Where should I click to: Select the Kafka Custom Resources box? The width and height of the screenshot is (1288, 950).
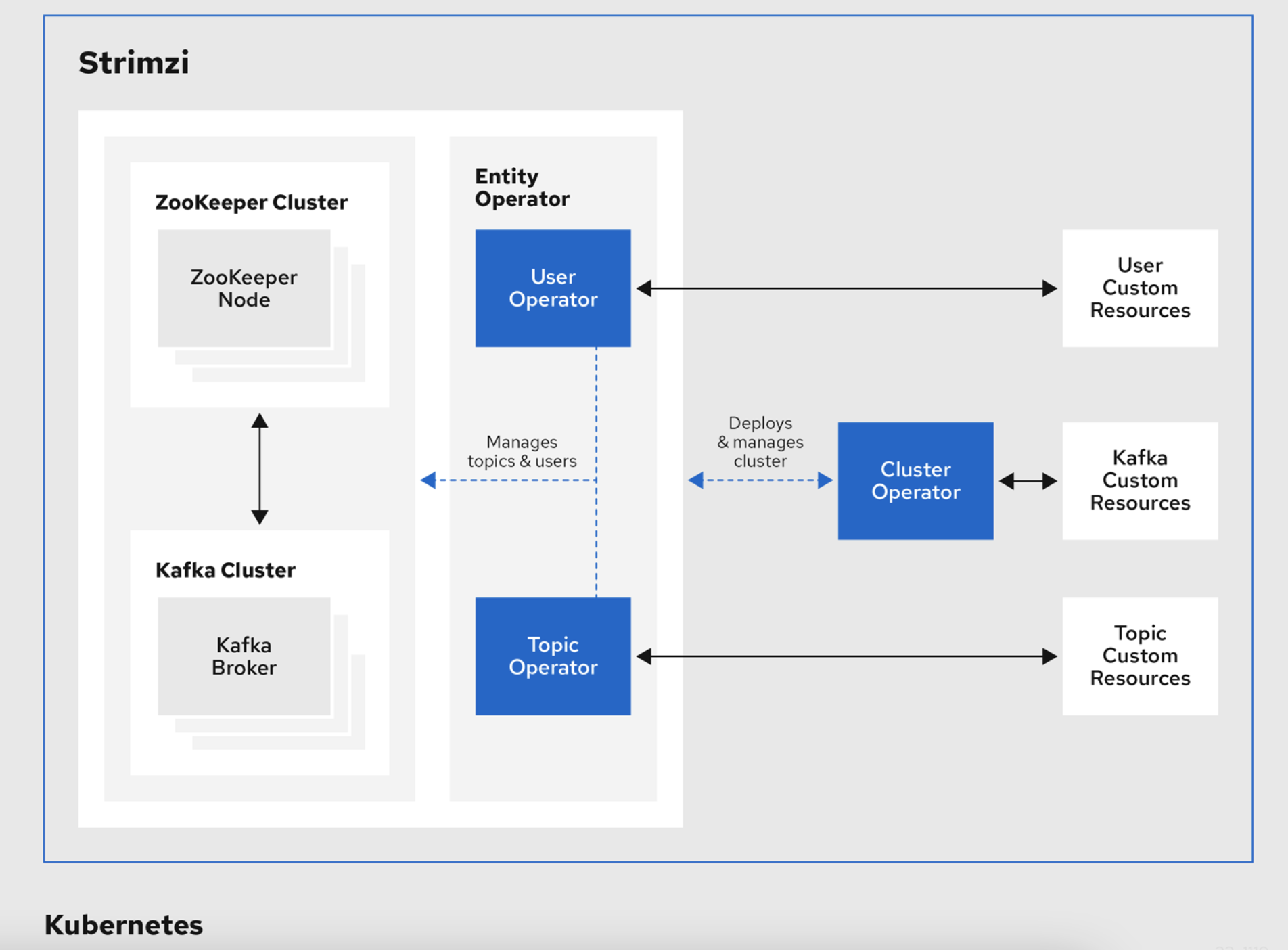(x=1140, y=480)
